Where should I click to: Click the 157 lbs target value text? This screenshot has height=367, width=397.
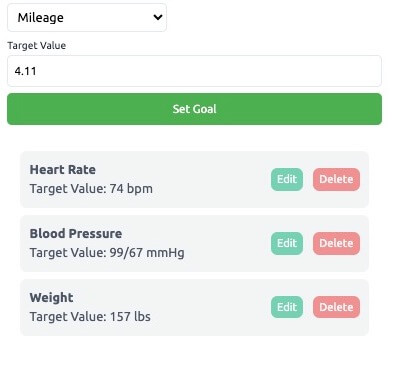pyautogui.click(x=130, y=317)
